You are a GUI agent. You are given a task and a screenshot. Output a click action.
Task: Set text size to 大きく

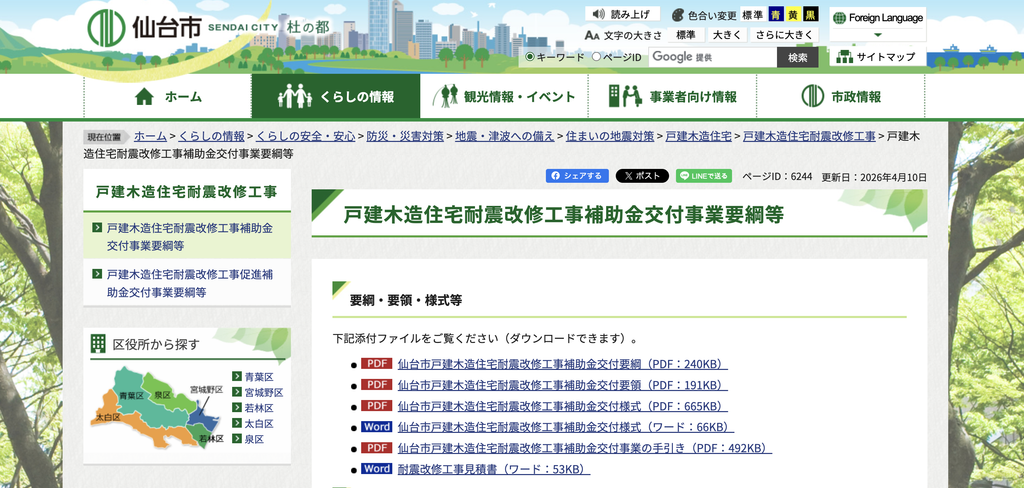pos(727,35)
